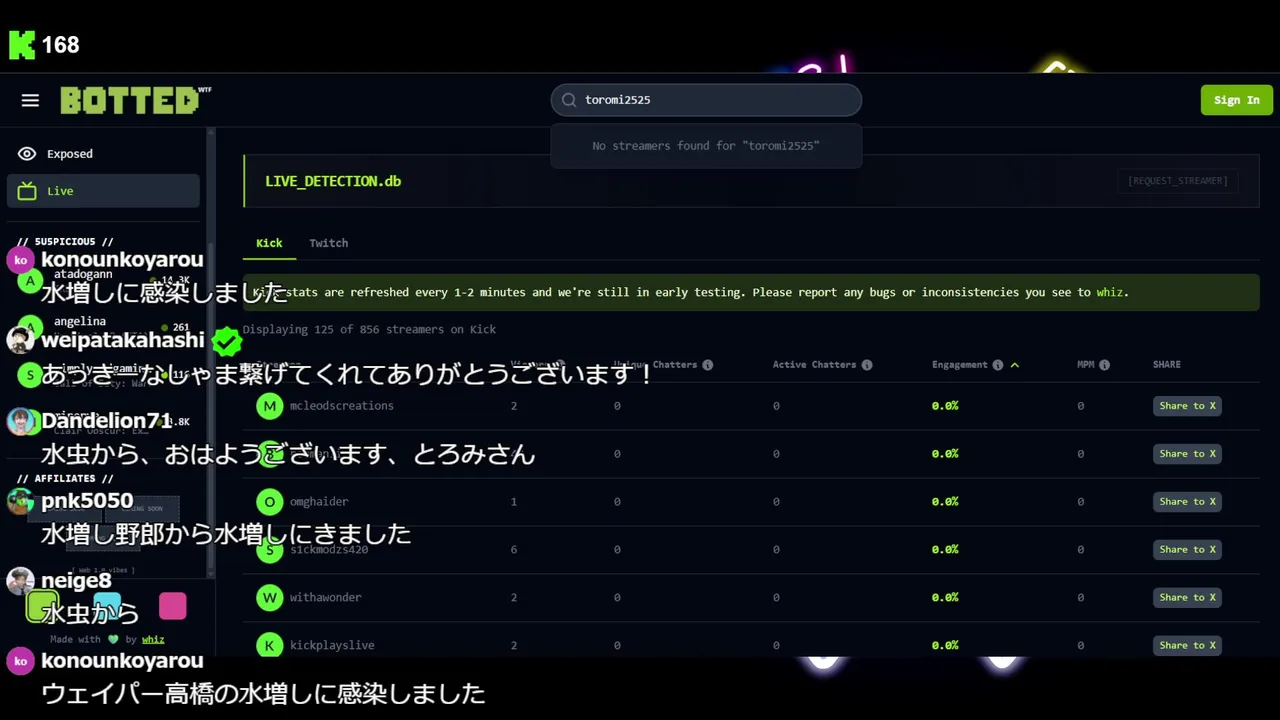Switch to the Kick tab
The image size is (1280, 720).
pyautogui.click(x=269, y=243)
